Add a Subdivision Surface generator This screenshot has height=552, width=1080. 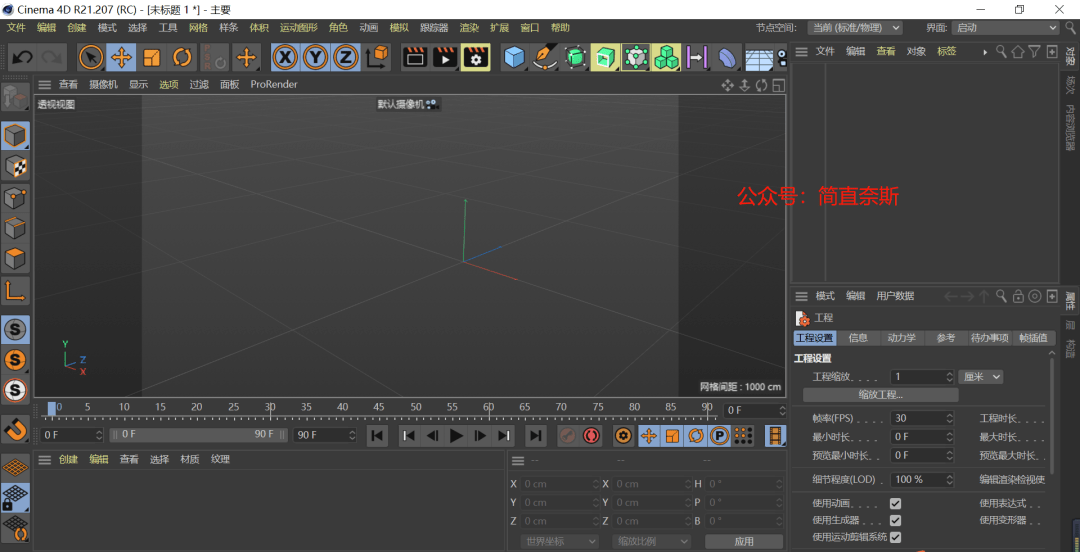(x=575, y=57)
